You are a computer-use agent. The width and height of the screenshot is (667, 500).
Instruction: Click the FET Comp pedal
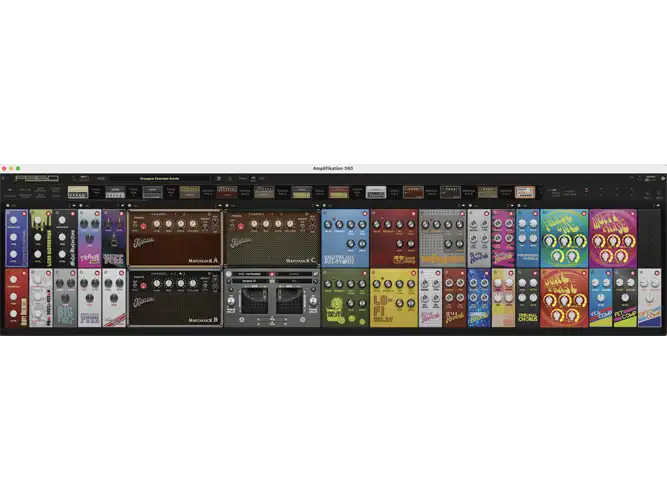[x=625, y=297]
